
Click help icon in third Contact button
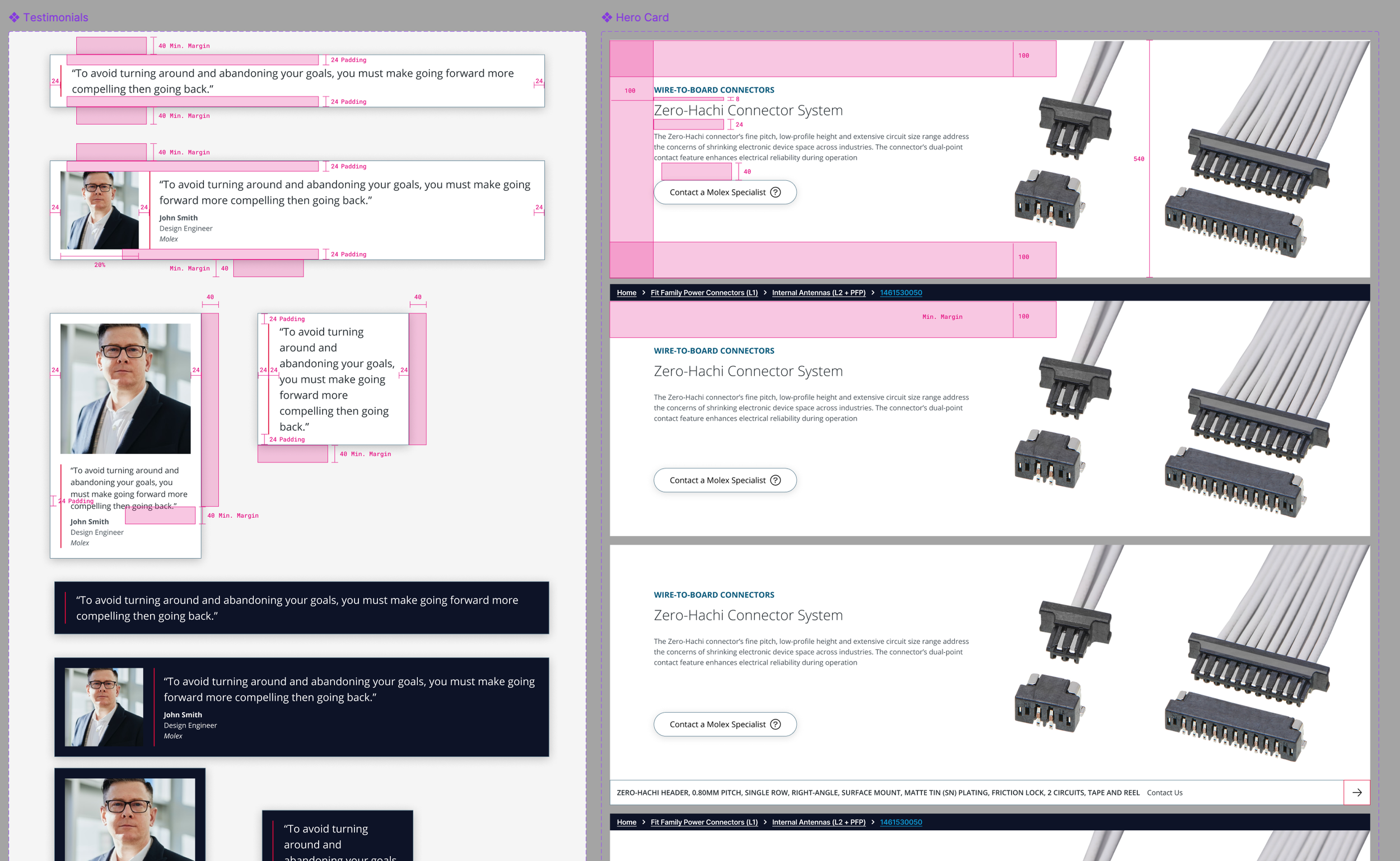click(775, 724)
